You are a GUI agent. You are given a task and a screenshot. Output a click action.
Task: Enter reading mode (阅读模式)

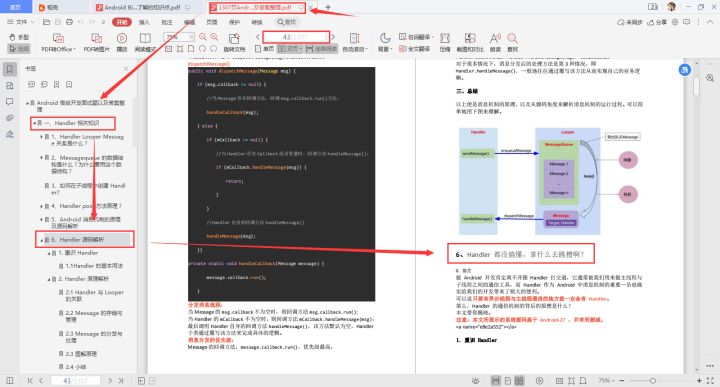pos(145,43)
